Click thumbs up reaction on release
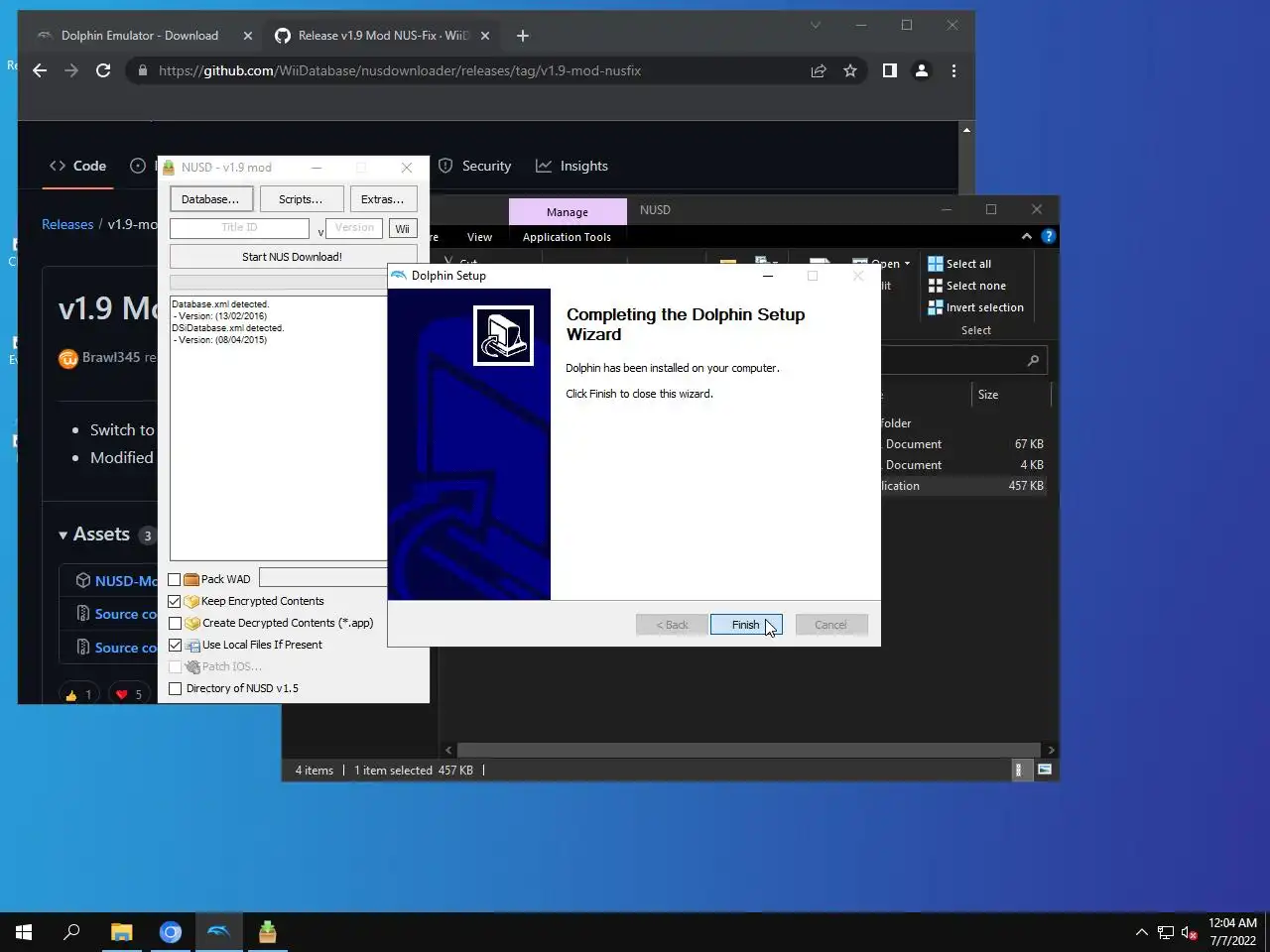This screenshot has height=952, width=1270. click(x=78, y=694)
